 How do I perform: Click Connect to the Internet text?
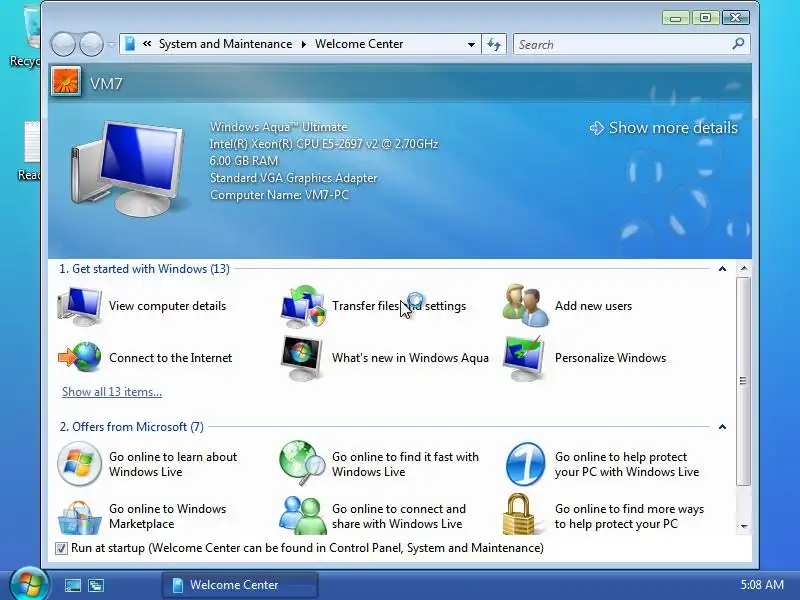170,358
